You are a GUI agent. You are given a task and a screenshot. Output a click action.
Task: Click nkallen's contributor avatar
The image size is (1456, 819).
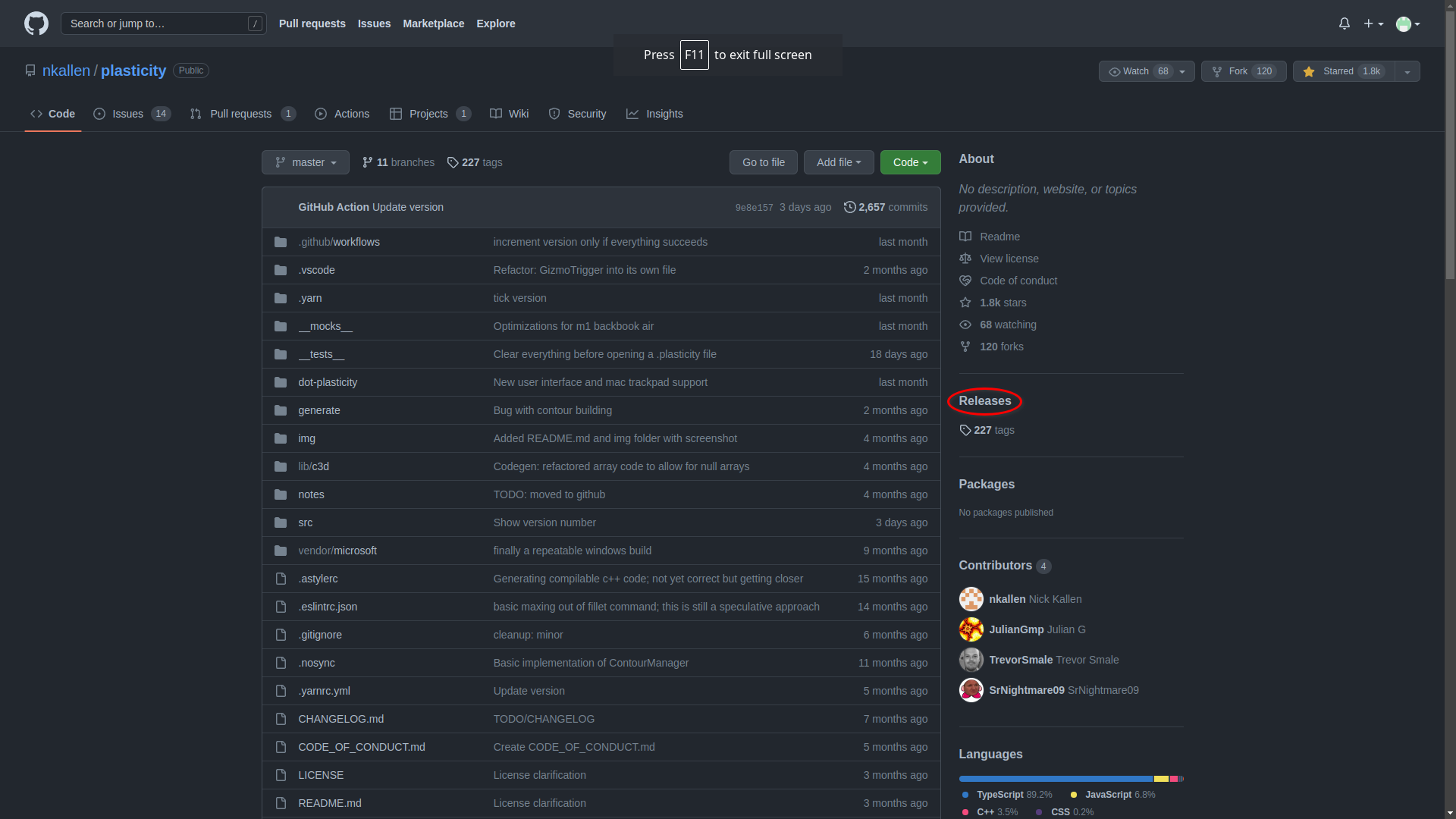971,599
